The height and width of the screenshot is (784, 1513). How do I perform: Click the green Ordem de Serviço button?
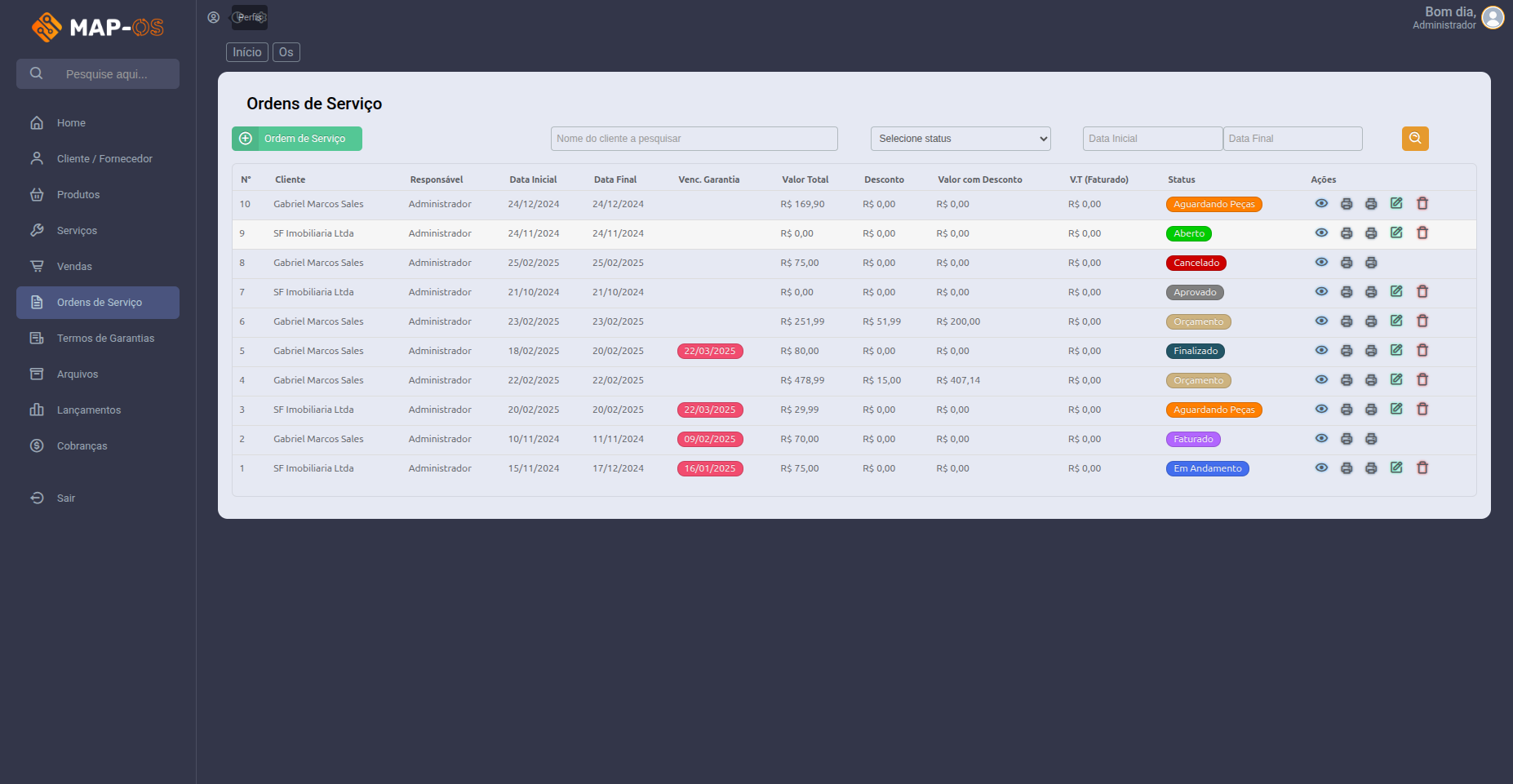click(x=297, y=139)
